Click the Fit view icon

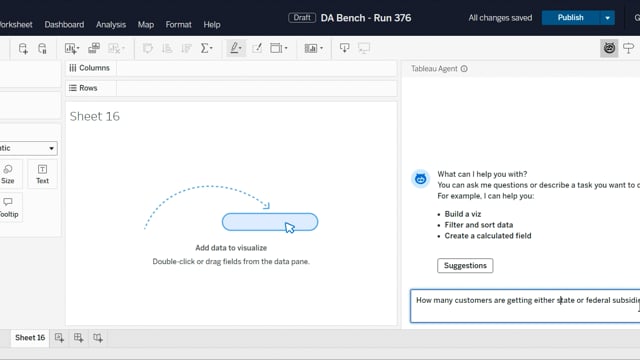[x=276, y=48]
